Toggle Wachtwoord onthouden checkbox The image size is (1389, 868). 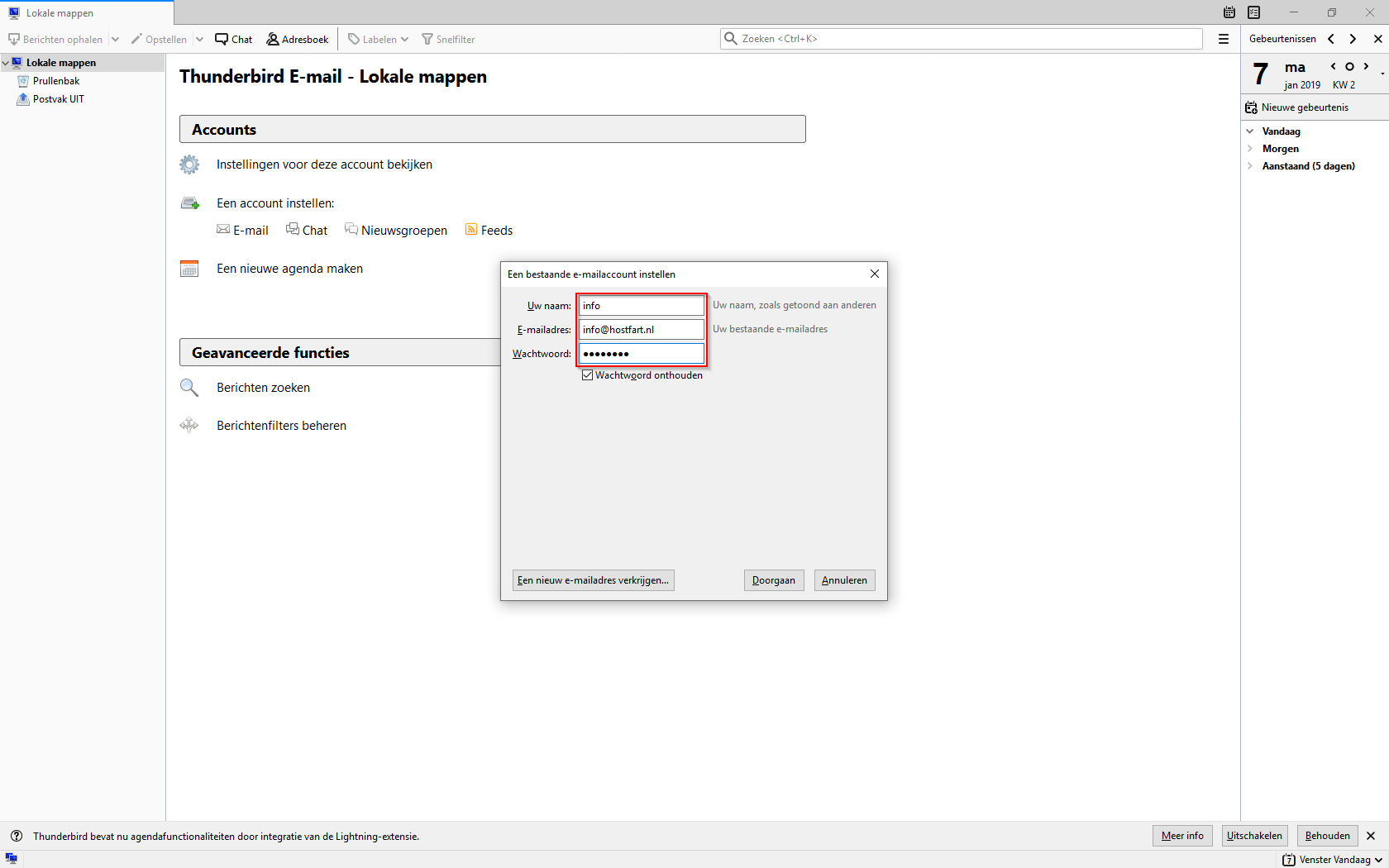(588, 375)
